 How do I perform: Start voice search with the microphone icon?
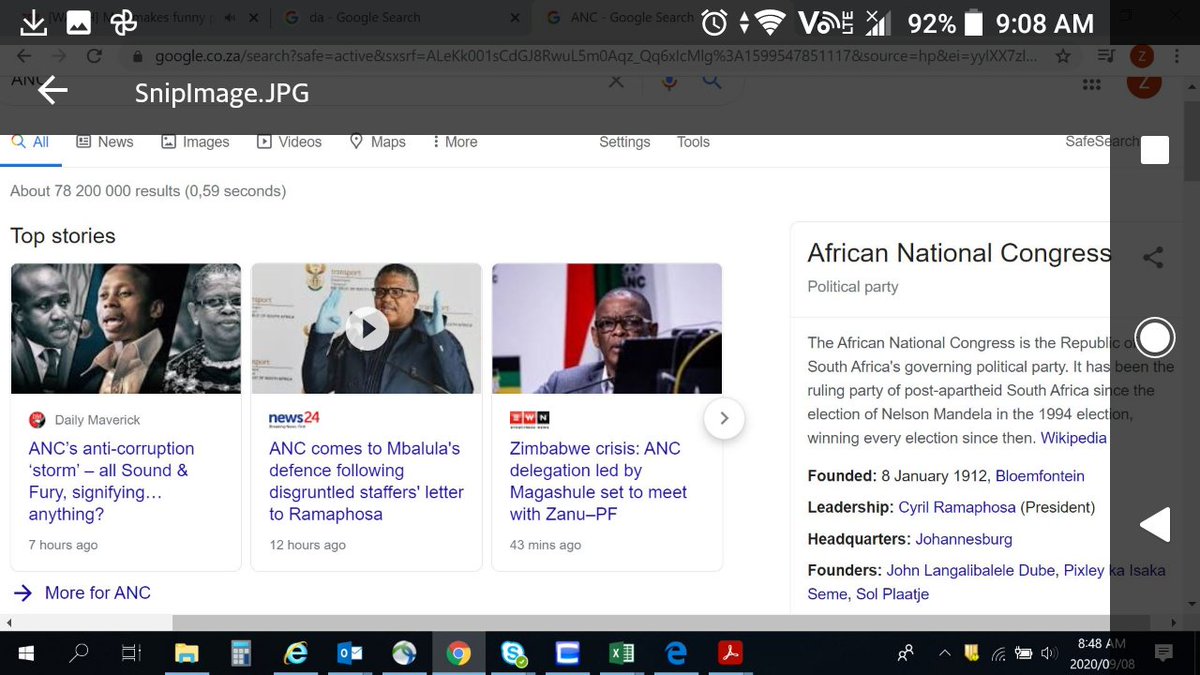[x=670, y=81]
